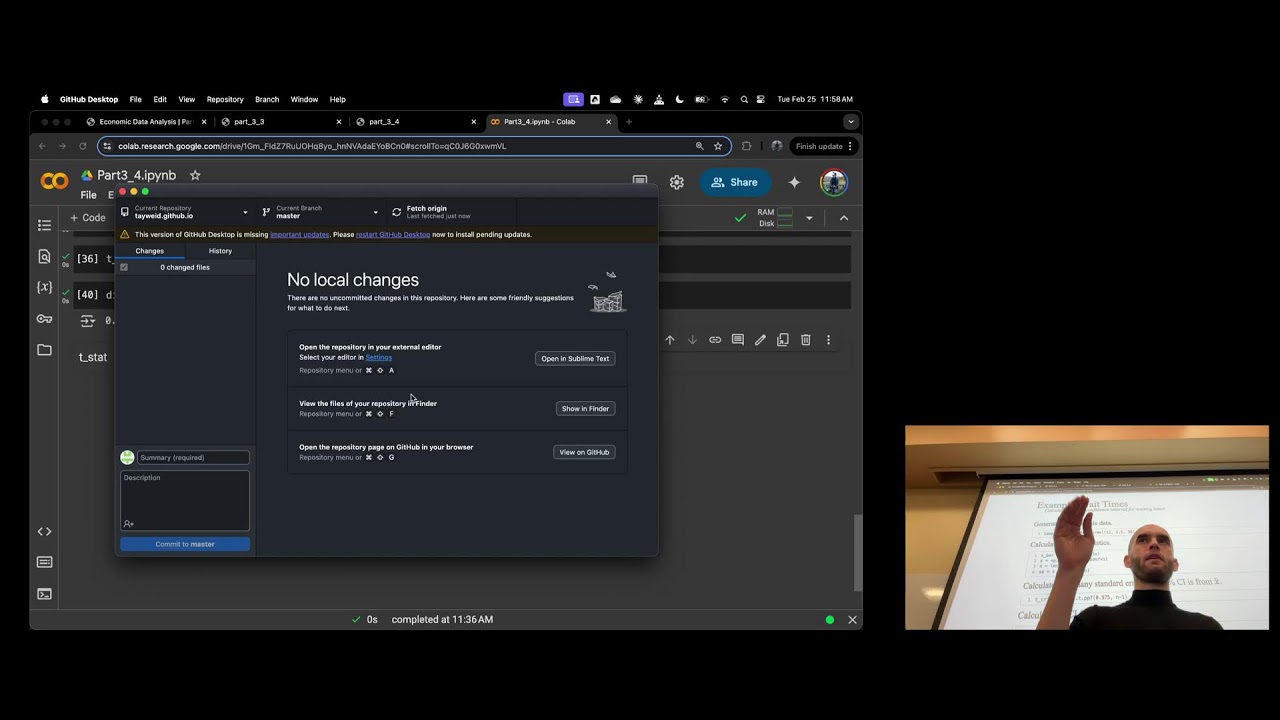Open Colab terminal icon at sidebar bottom

coord(44,593)
